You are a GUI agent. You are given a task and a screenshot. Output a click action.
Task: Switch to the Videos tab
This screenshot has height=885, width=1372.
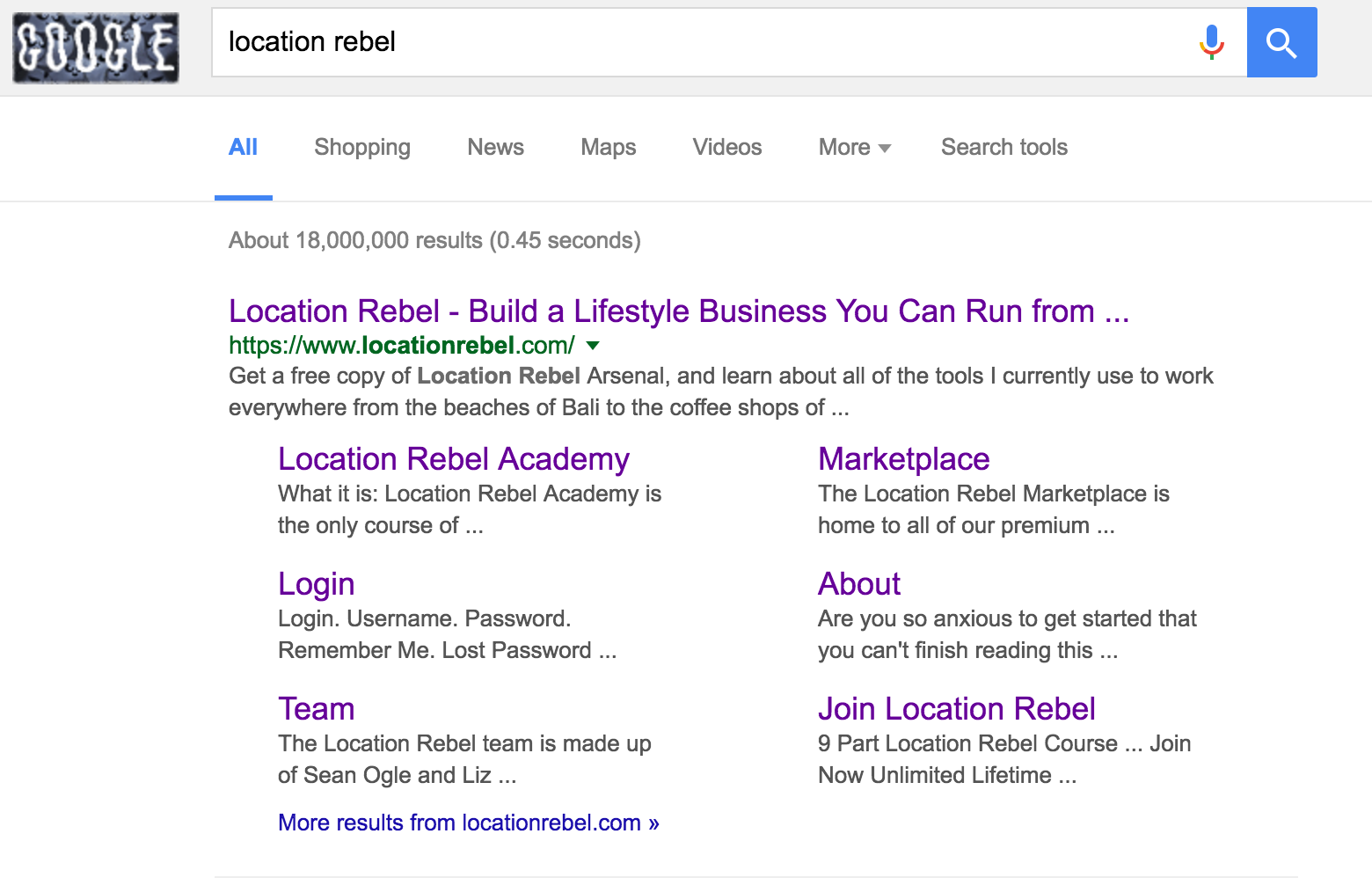(x=727, y=147)
